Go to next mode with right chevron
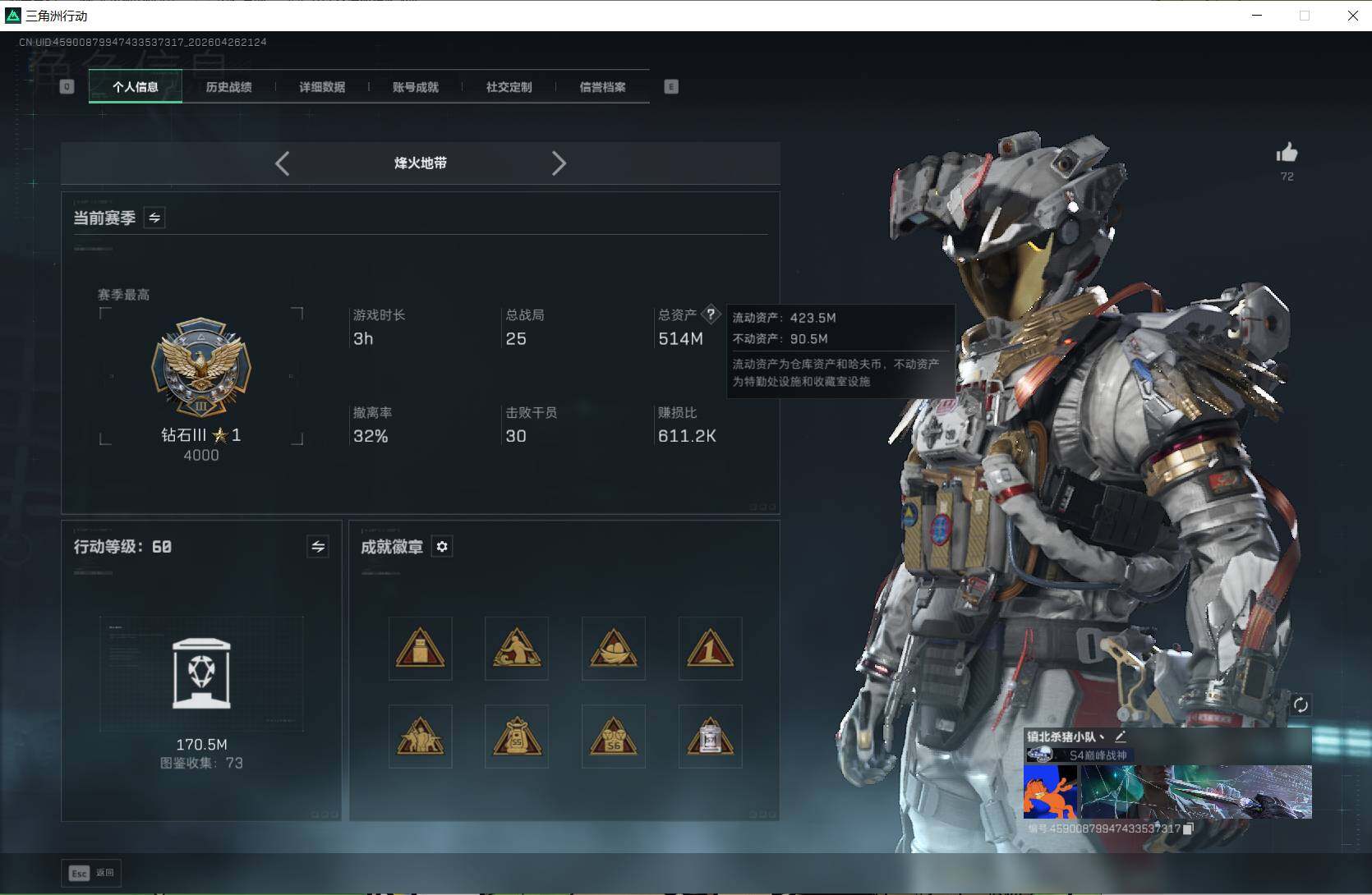1372x895 pixels. click(559, 163)
